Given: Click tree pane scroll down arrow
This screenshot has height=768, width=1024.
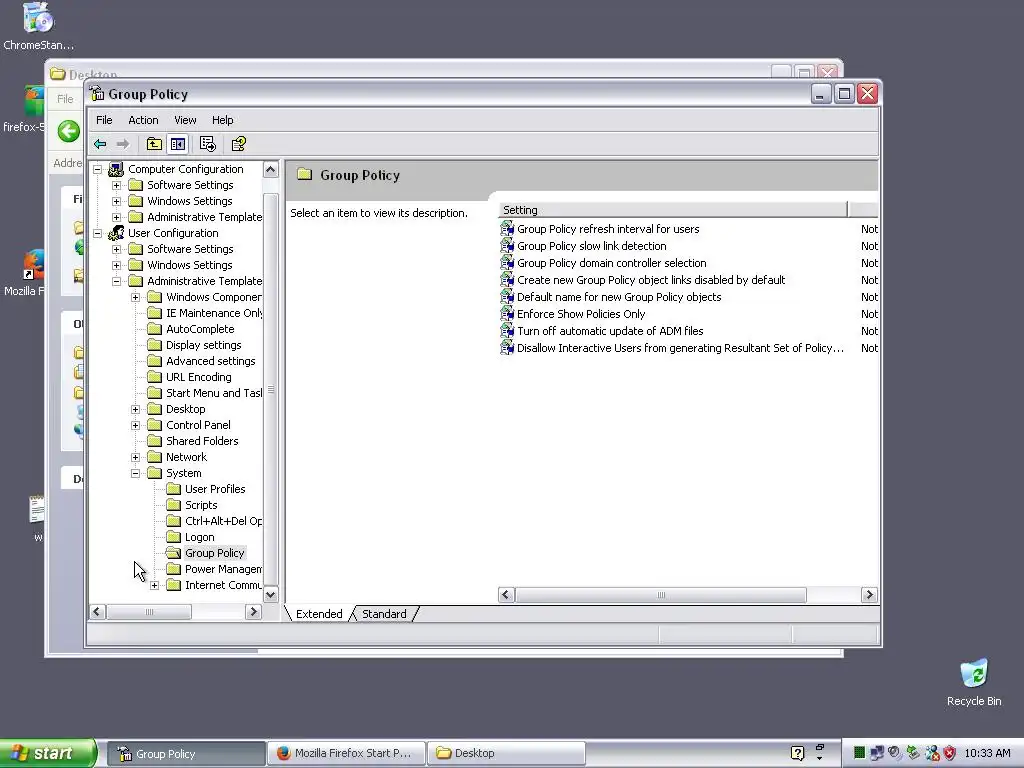Looking at the screenshot, I should coord(270,595).
